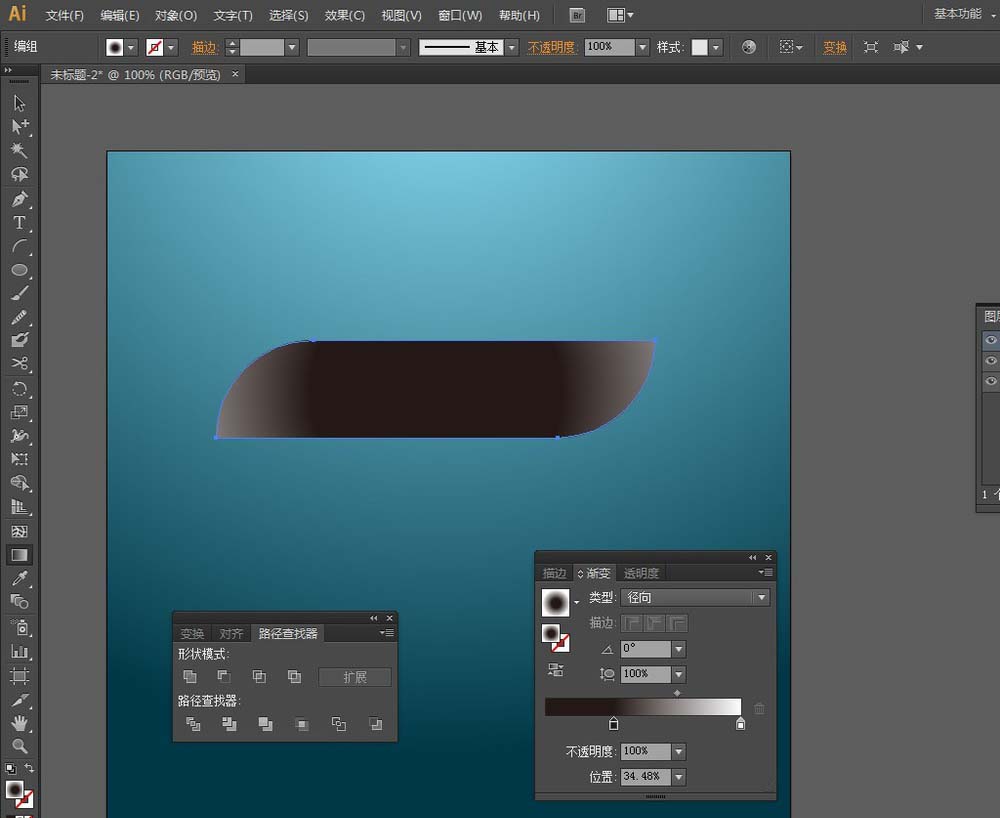Select the Ellipse tool

(19, 270)
